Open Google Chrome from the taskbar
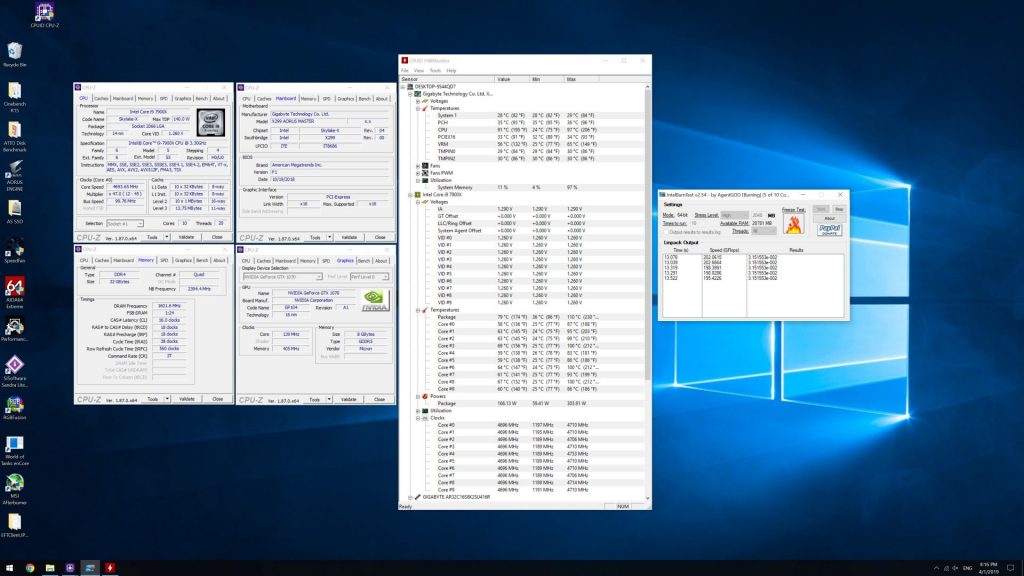 click(x=30, y=567)
